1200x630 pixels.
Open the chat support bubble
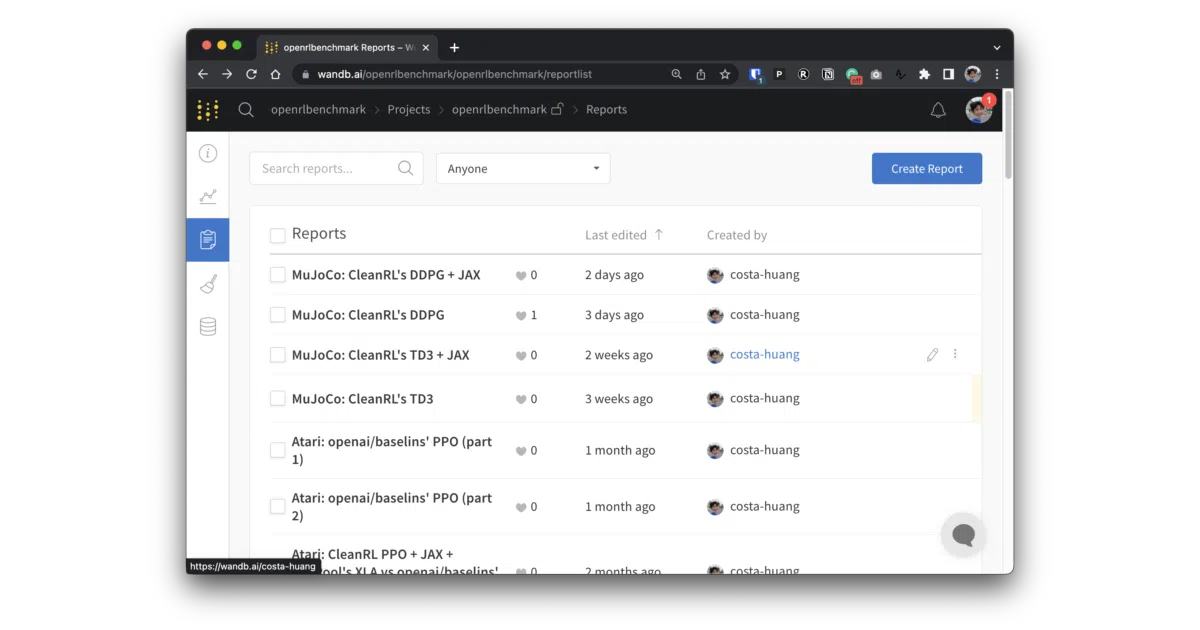click(x=964, y=535)
